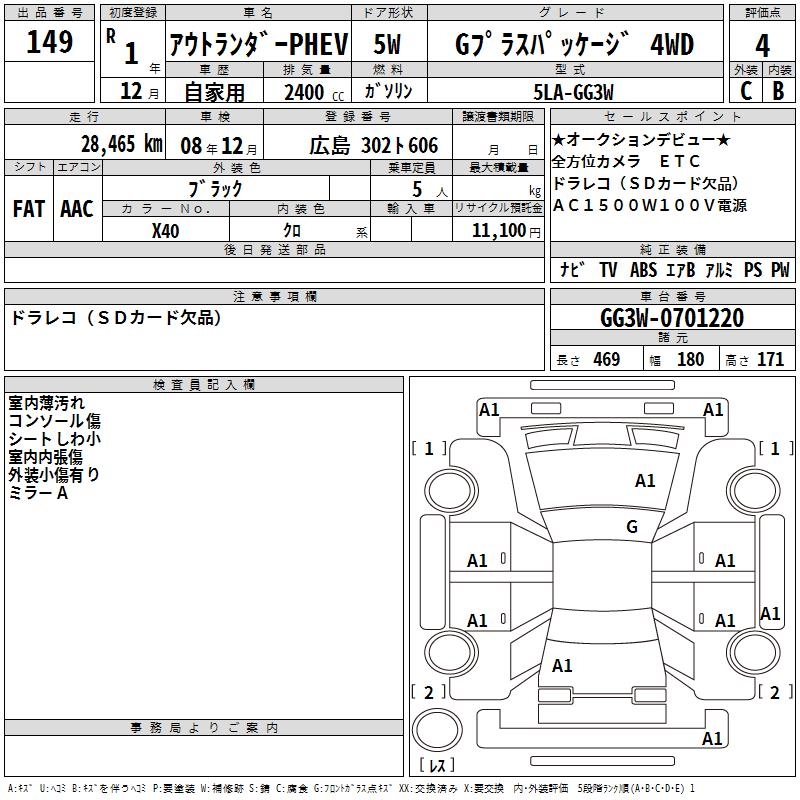This screenshot has height=800, width=800.
Task: Select chassis number GG3W-0701220
Action: (672, 318)
